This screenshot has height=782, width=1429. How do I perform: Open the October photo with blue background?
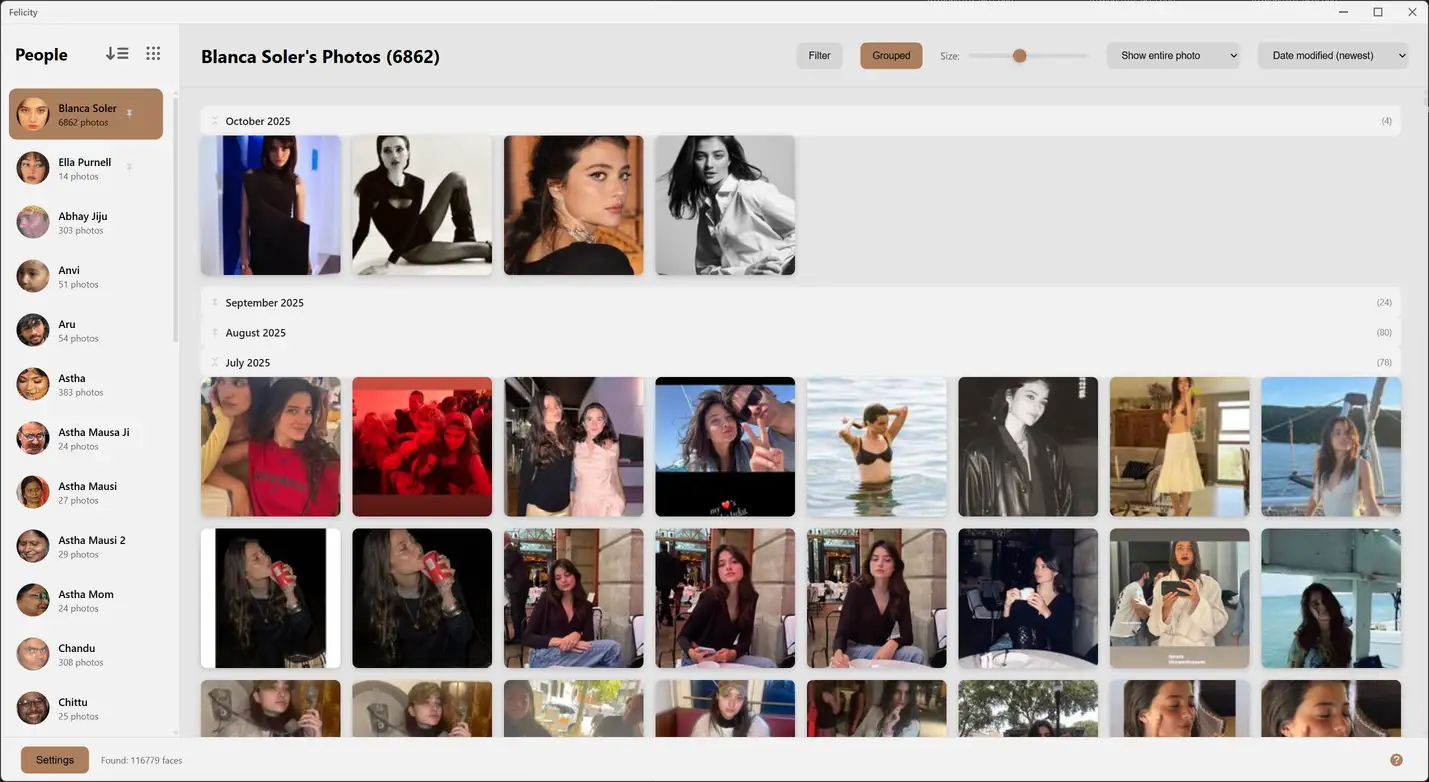[271, 205]
